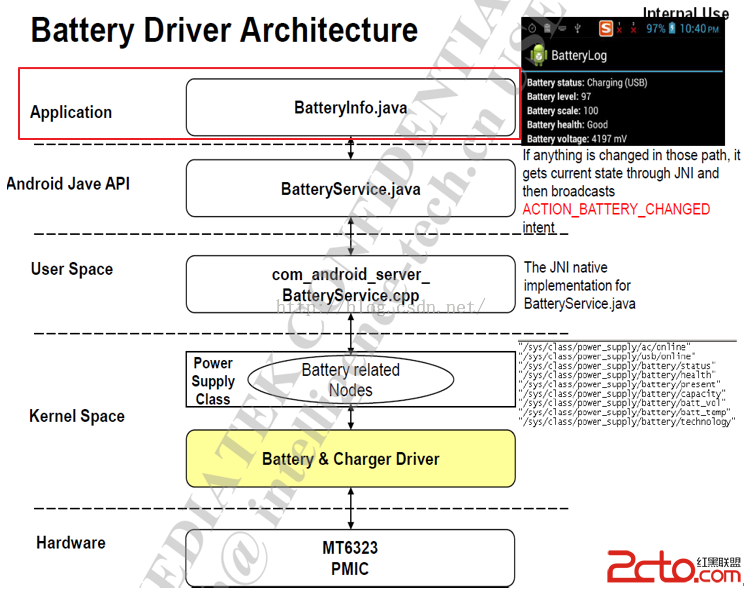
Task: Select the 'Battery scale: 100' line
Action: click(562, 111)
